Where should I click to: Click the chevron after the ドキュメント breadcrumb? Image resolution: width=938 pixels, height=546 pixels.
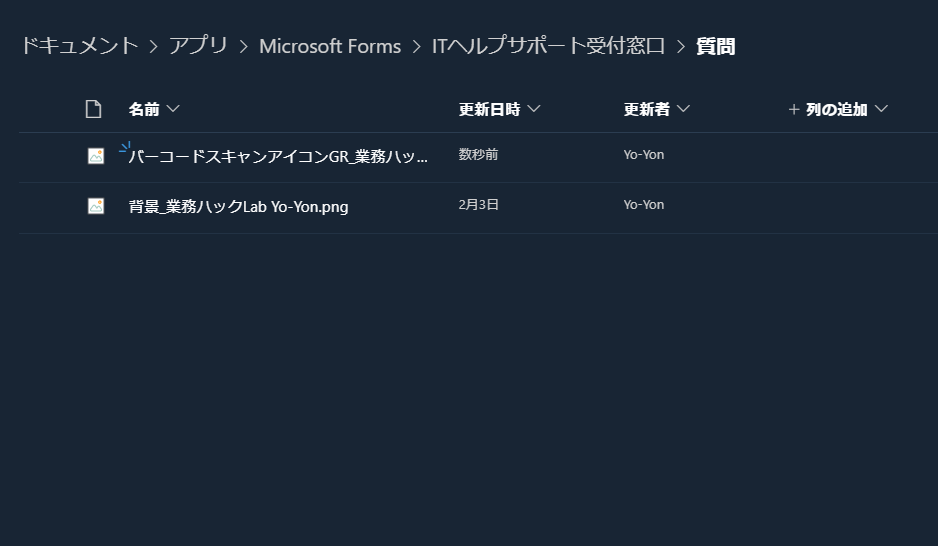(x=154, y=47)
